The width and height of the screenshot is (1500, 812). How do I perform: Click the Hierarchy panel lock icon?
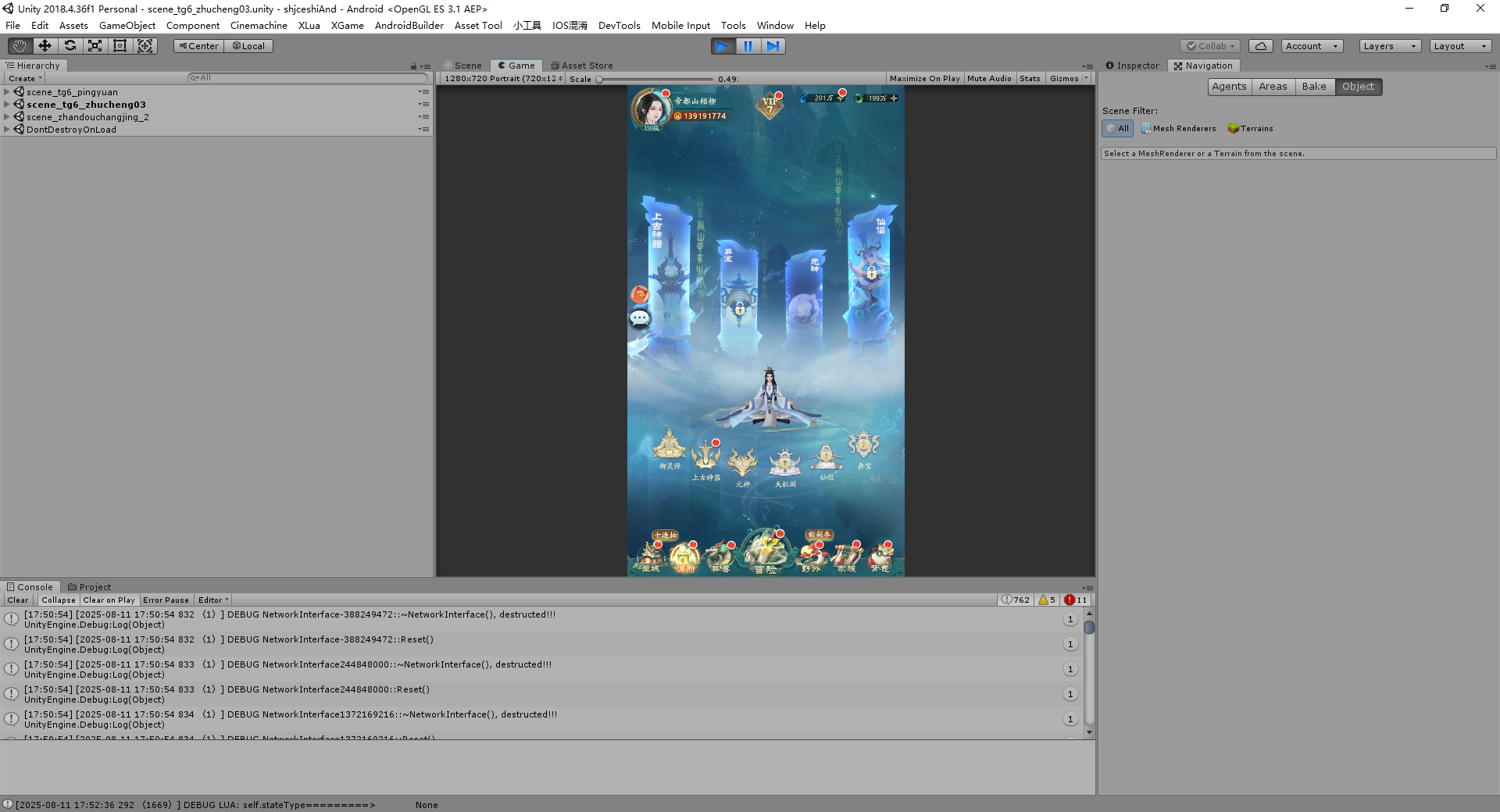coord(413,66)
